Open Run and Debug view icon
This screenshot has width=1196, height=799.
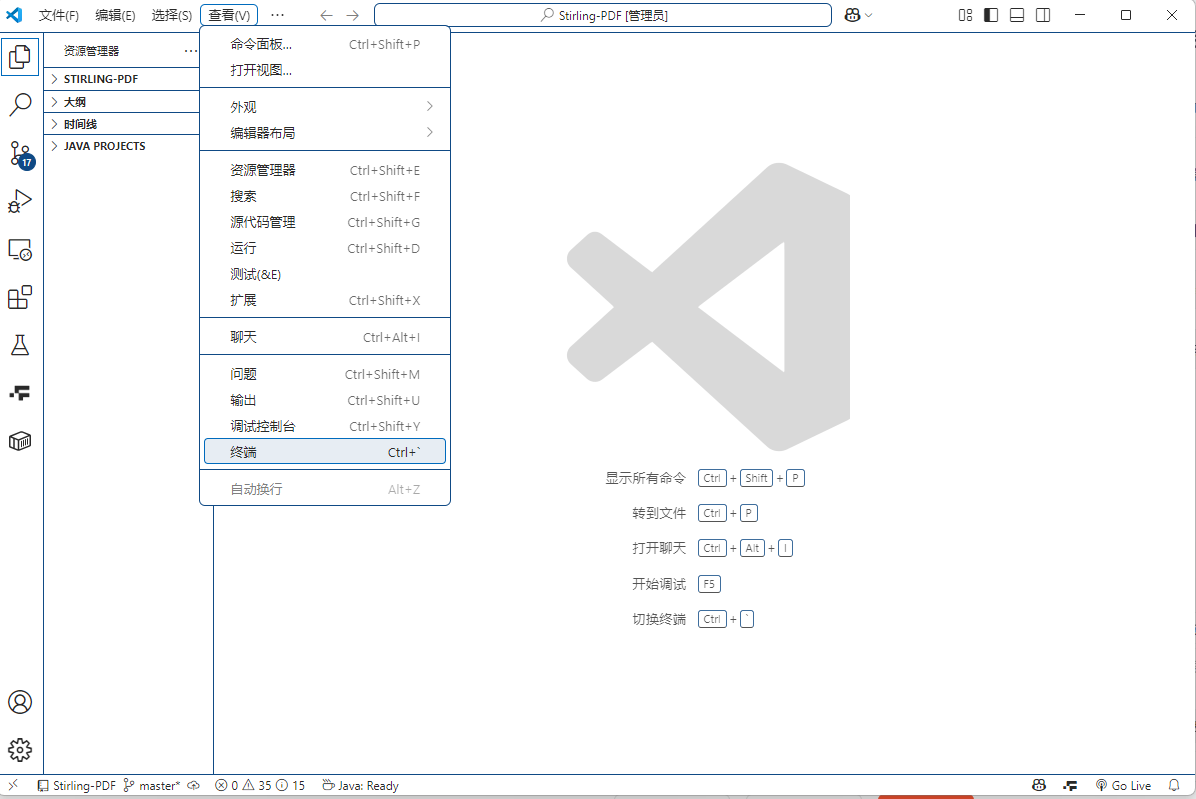tap(20, 201)
